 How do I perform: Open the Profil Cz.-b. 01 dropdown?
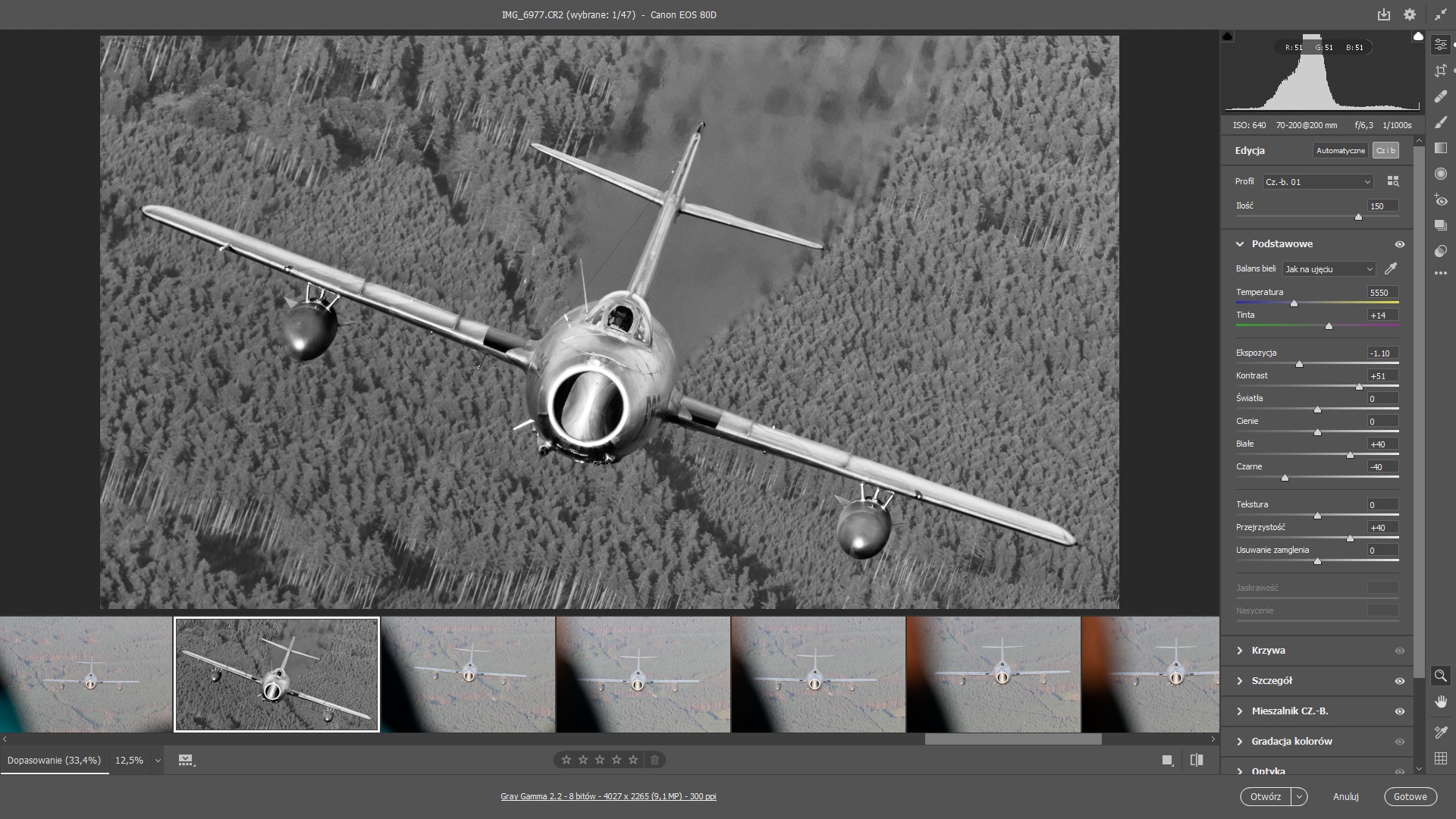tap(1318, 182)
